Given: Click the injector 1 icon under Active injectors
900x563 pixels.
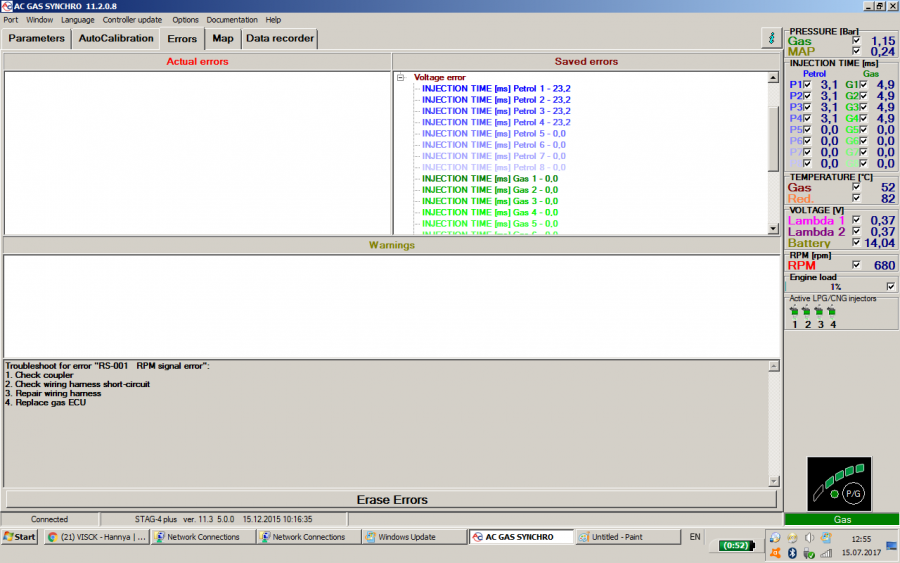Looking at the screenshot, I should click(x=794, y=311).
